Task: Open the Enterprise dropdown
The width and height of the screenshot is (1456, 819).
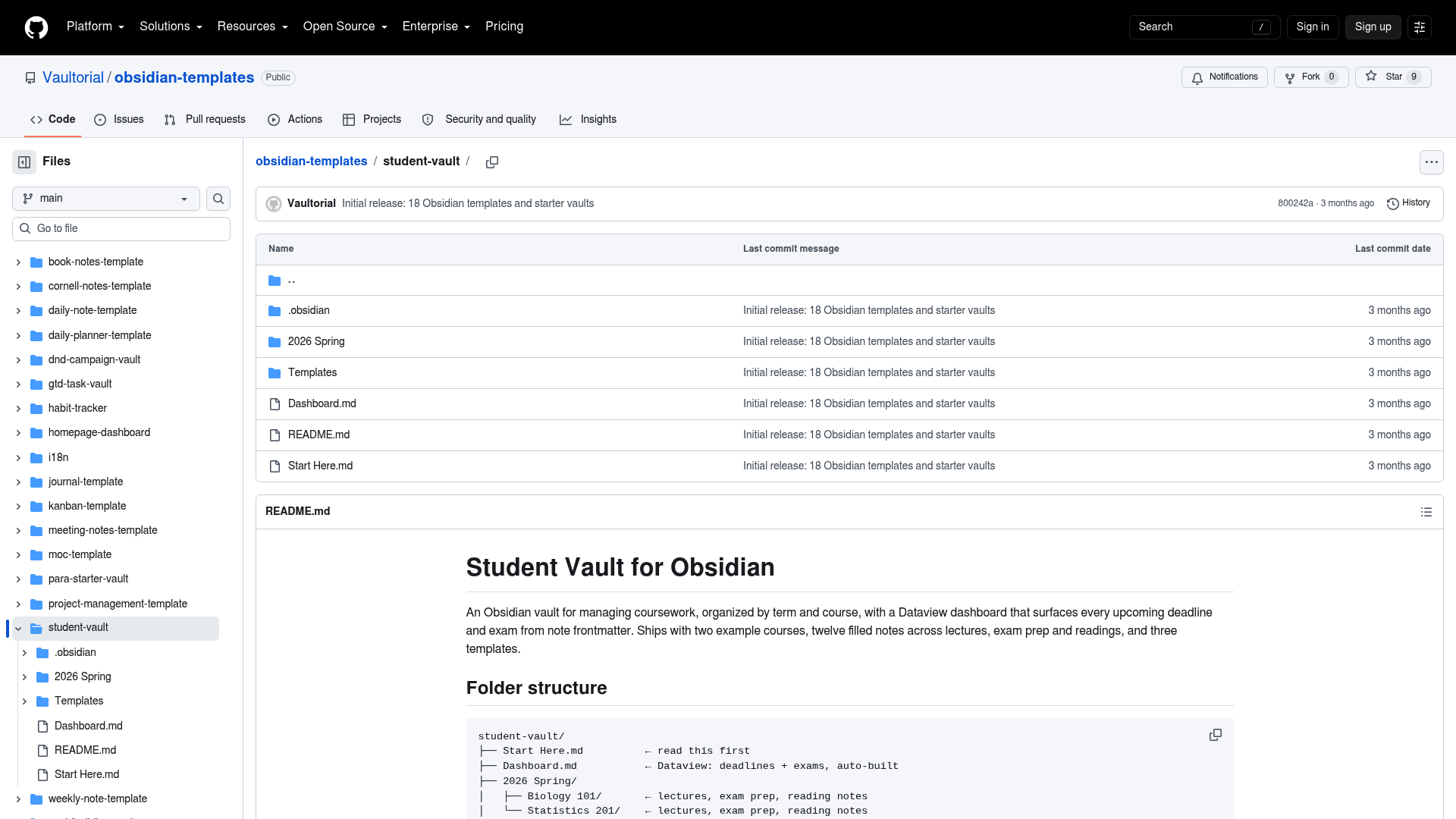Action: tap(436, 27)
